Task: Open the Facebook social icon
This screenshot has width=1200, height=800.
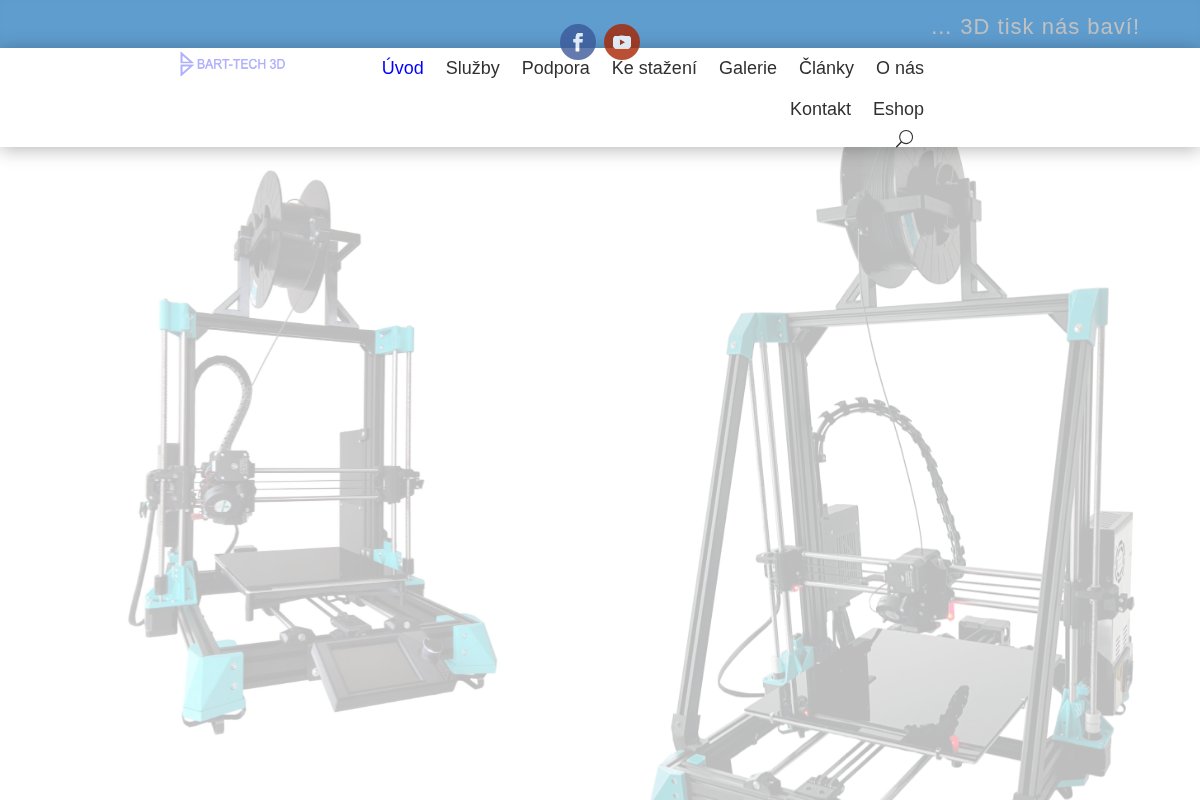Action: (578, 42)
